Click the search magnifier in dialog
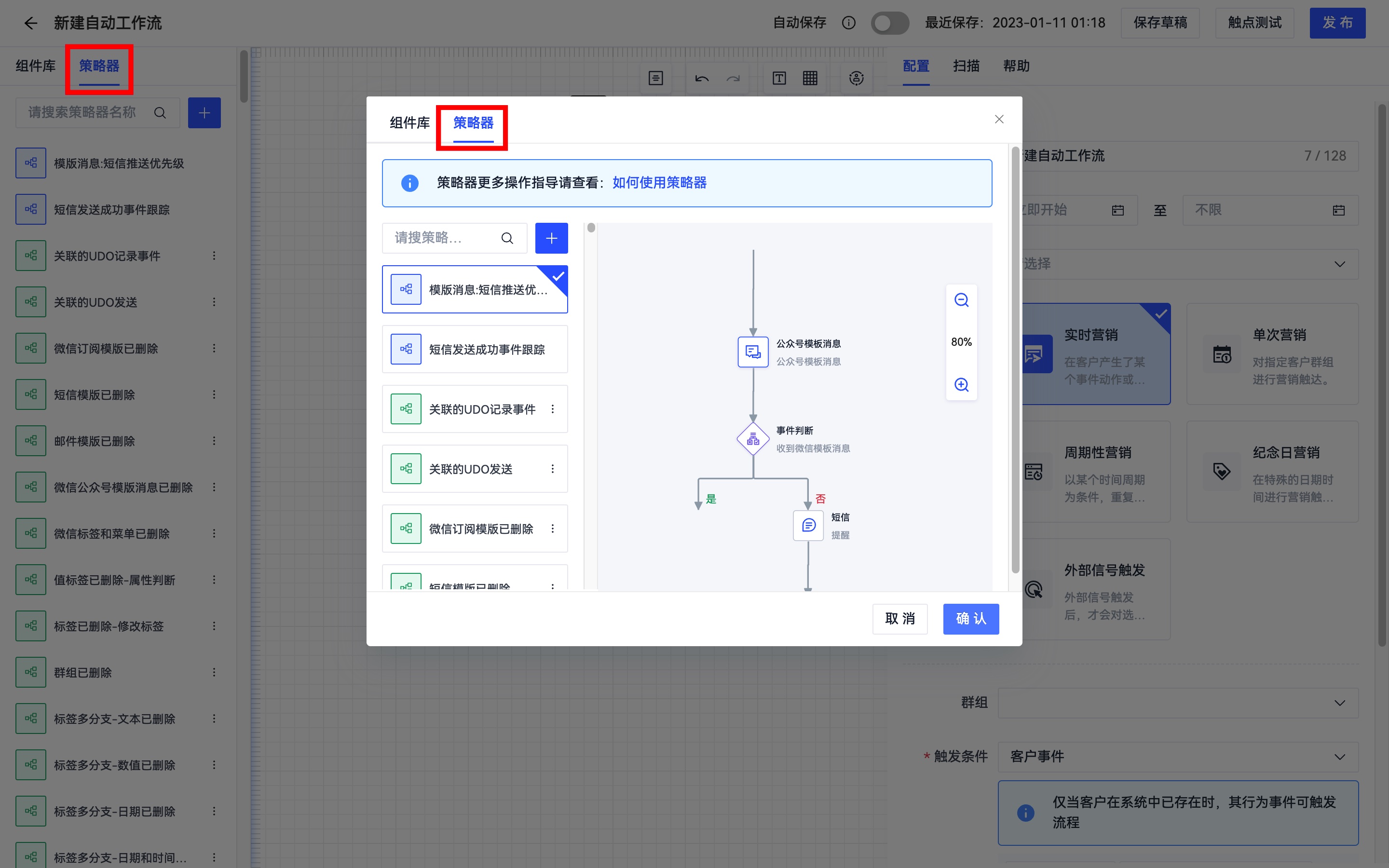The width and height of the screenshot is (1389, 868). pyautogui.click(x=507, y=238)
